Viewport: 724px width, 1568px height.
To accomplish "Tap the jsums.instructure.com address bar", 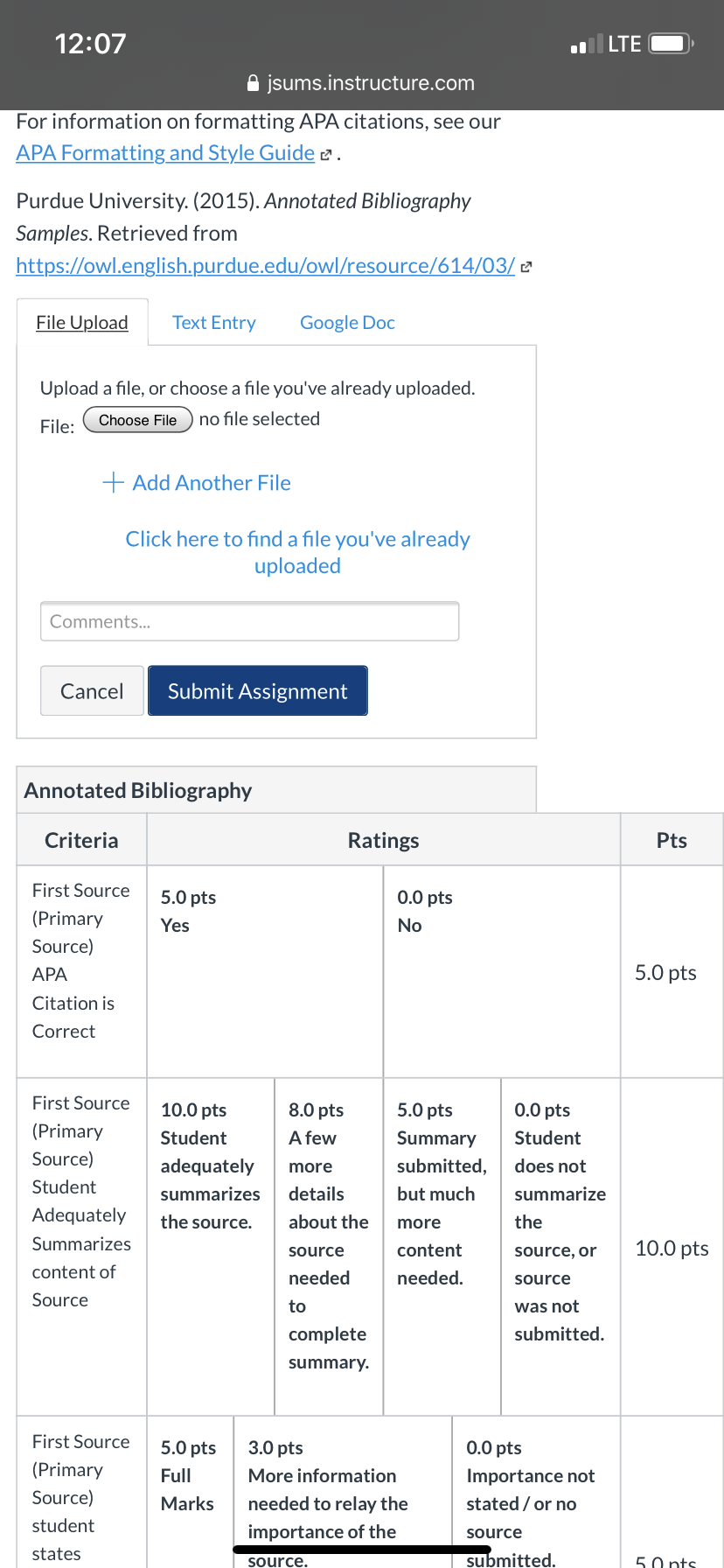I will click(x=362, y=83).
